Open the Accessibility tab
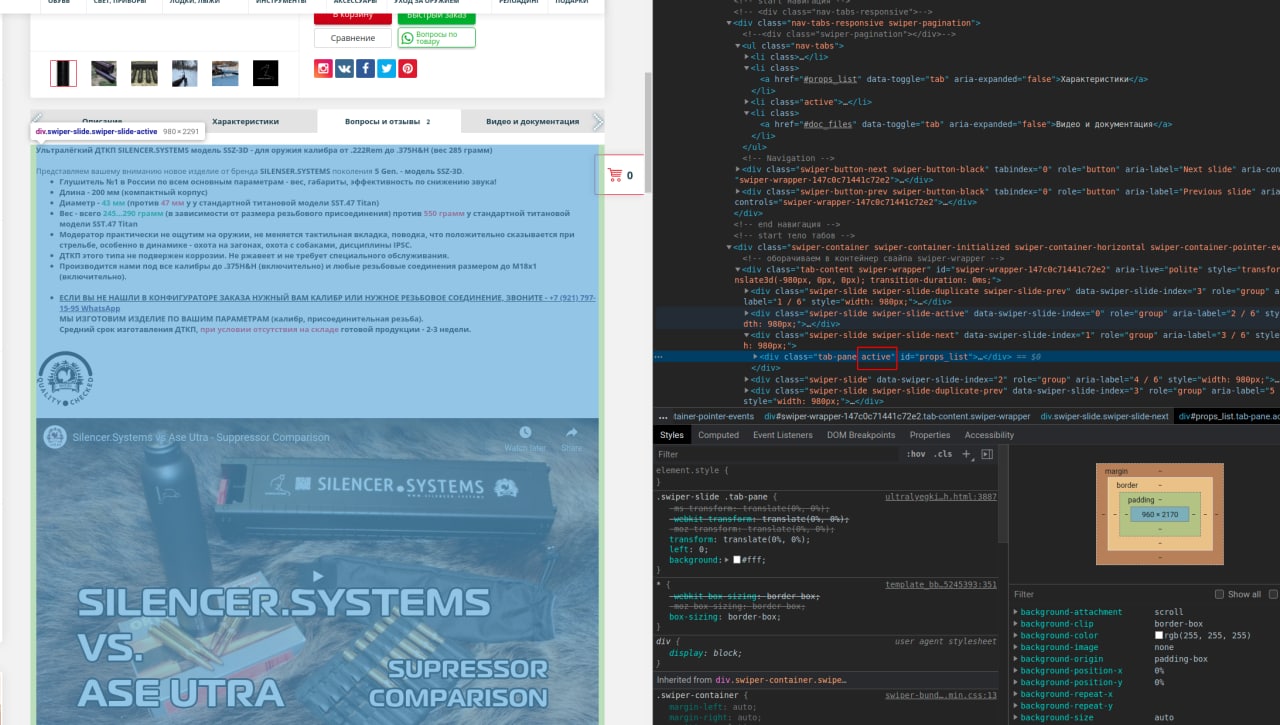 (989, 435)
